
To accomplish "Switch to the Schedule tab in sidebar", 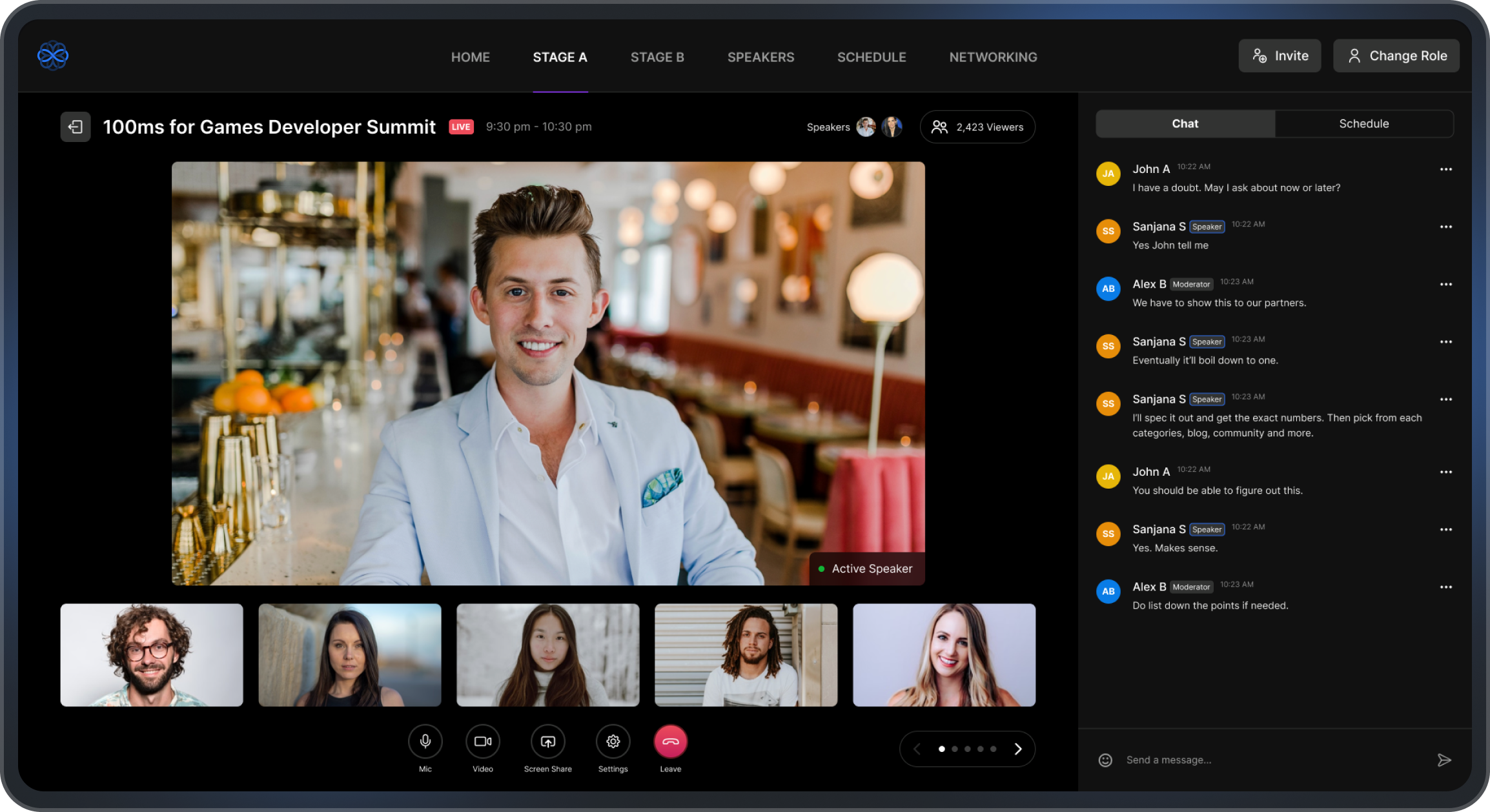I will pos(1364,123).
